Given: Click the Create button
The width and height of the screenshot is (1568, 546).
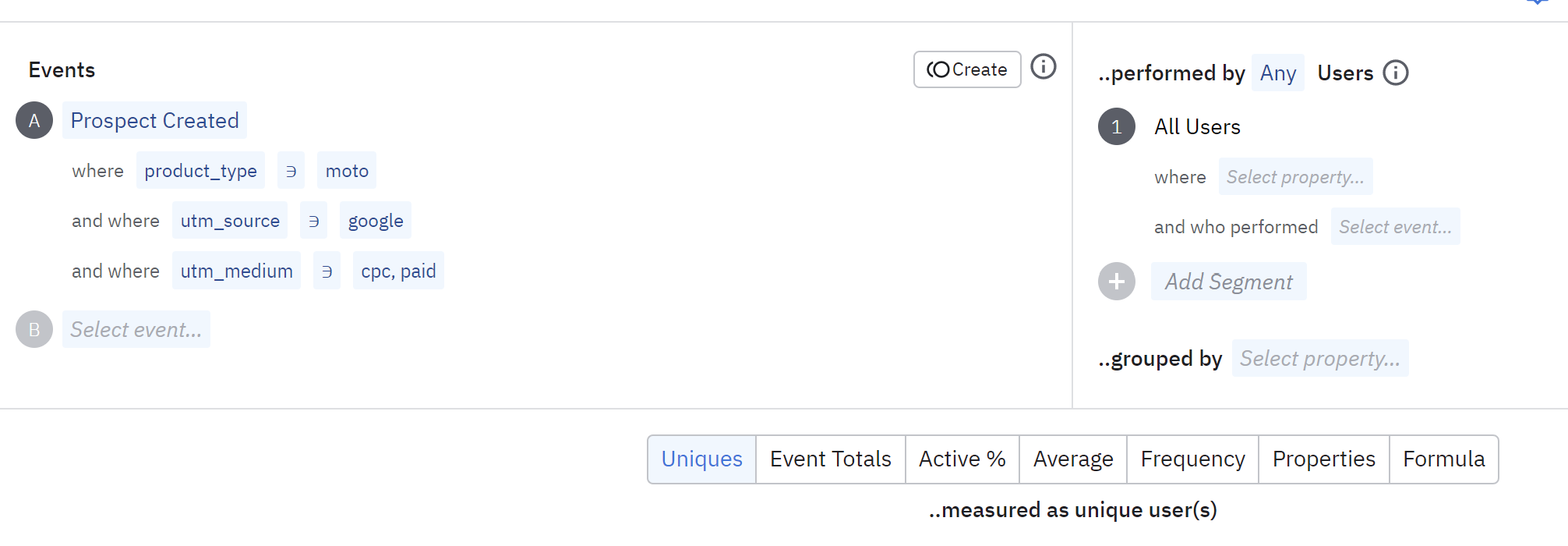Looking at the screenshot, I should click(x=966, y=69).
